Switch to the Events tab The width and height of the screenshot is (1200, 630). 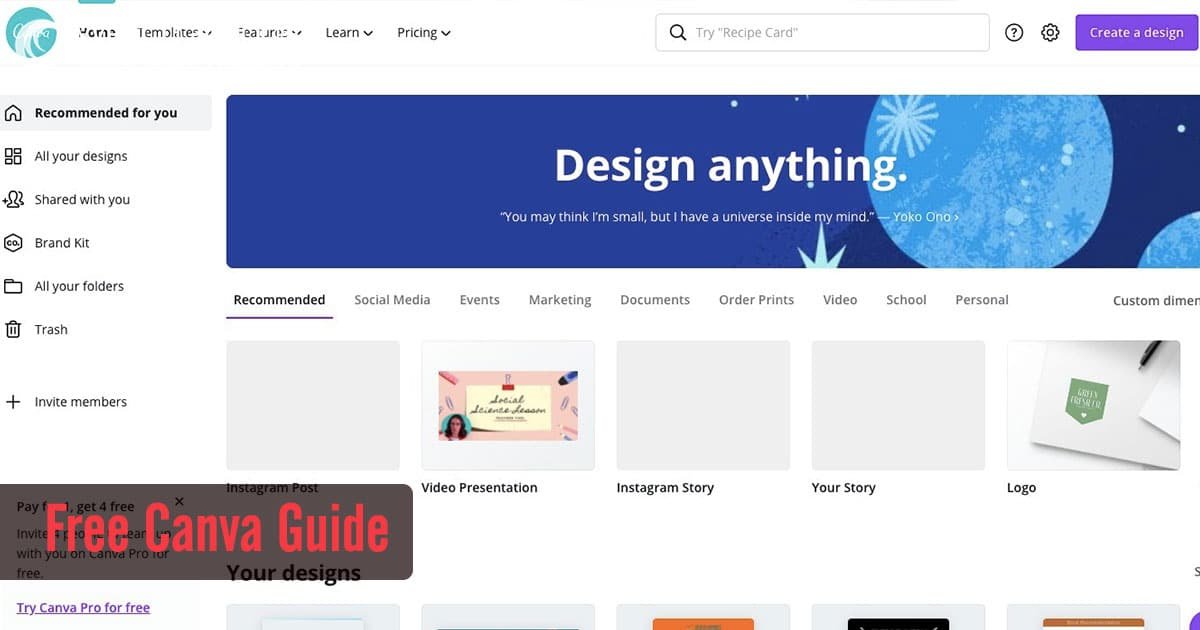coord(479,300)
